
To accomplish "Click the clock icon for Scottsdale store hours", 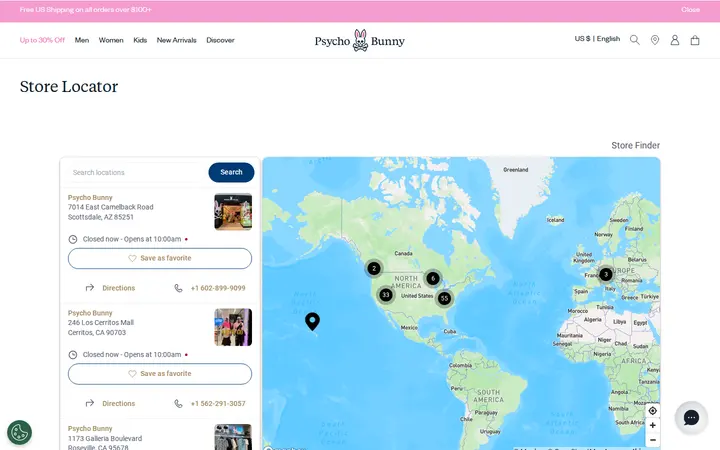I will click(73, 239).
